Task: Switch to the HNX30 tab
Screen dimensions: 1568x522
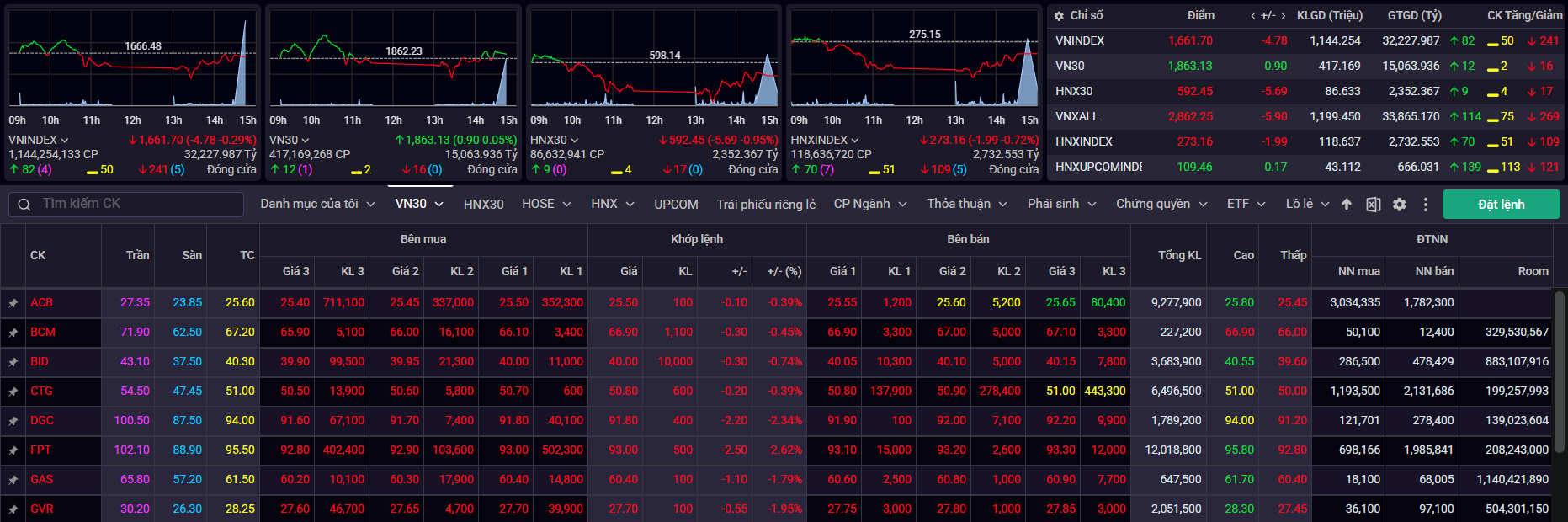Action: pyautogui.click(x=483, y=205)
